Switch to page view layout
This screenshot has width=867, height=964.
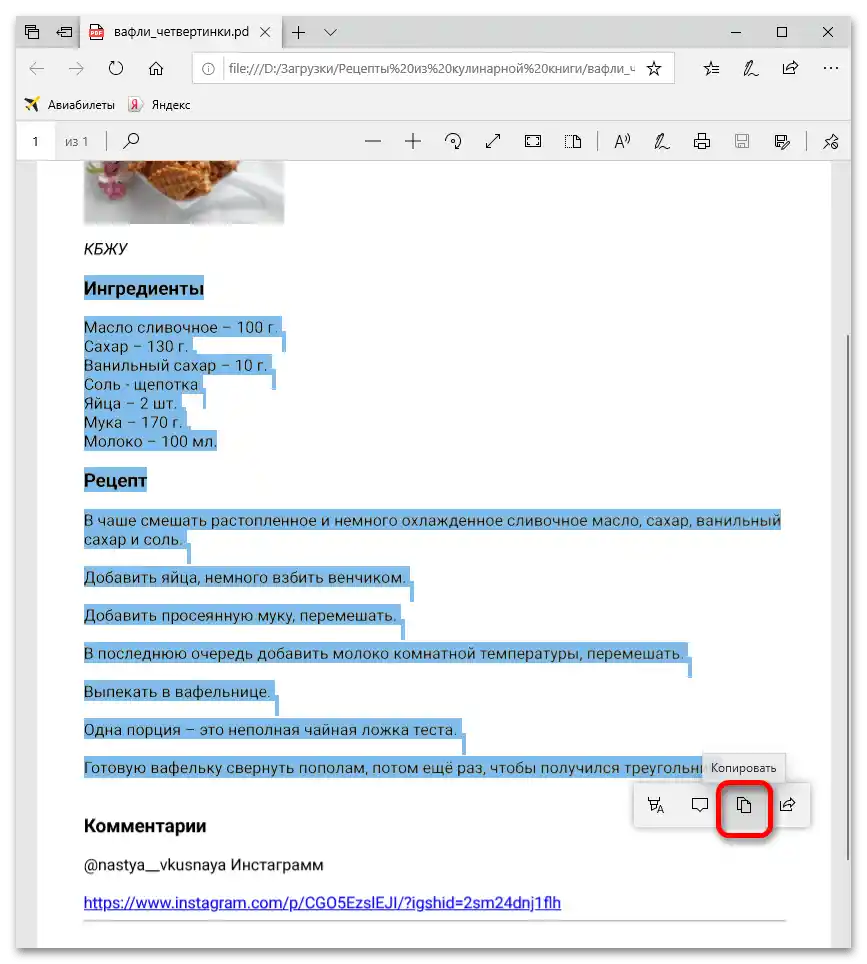572,140
